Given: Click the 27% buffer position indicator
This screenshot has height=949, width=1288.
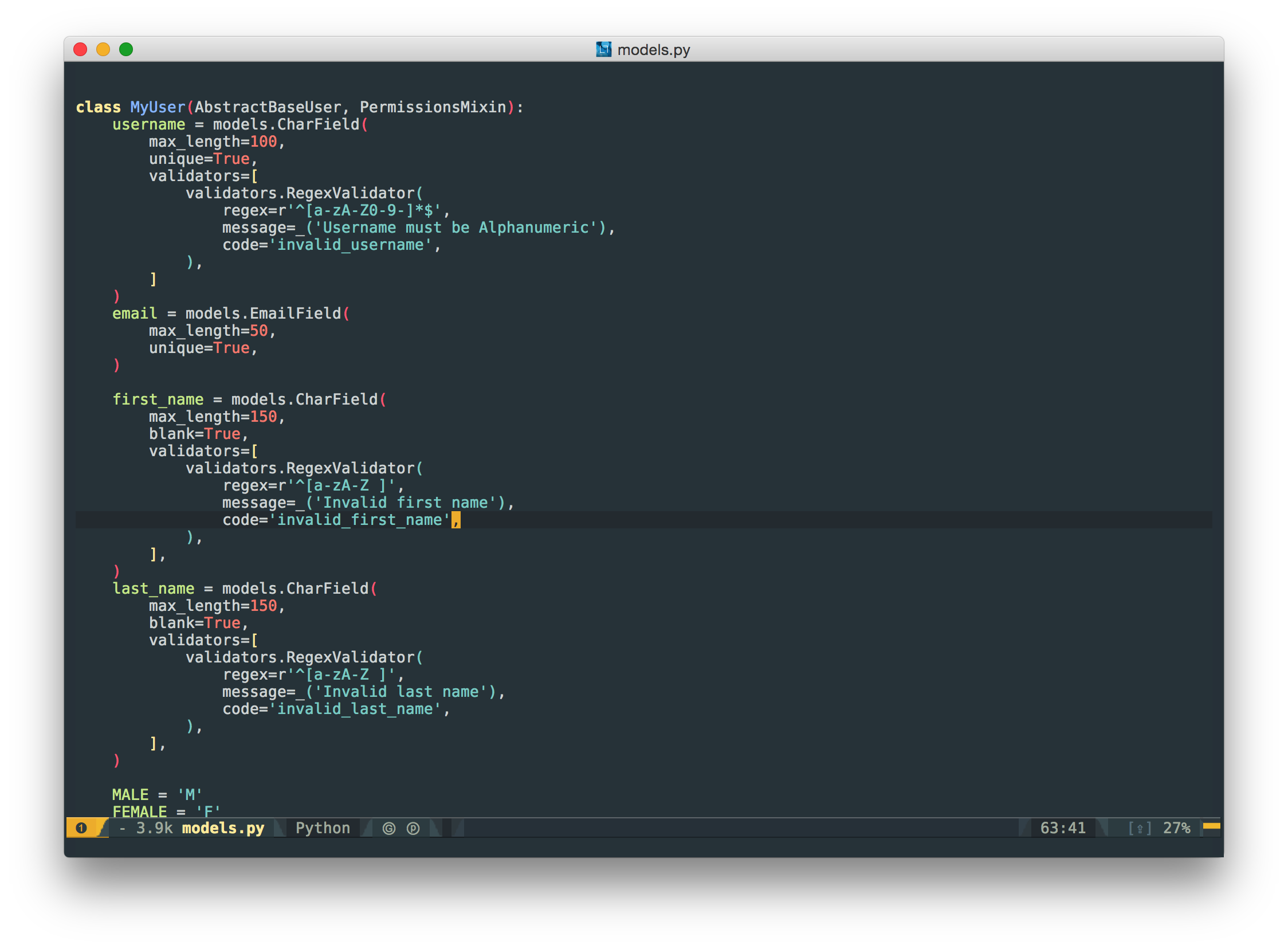Looking at the screenshot, I should click(1176, 828).
